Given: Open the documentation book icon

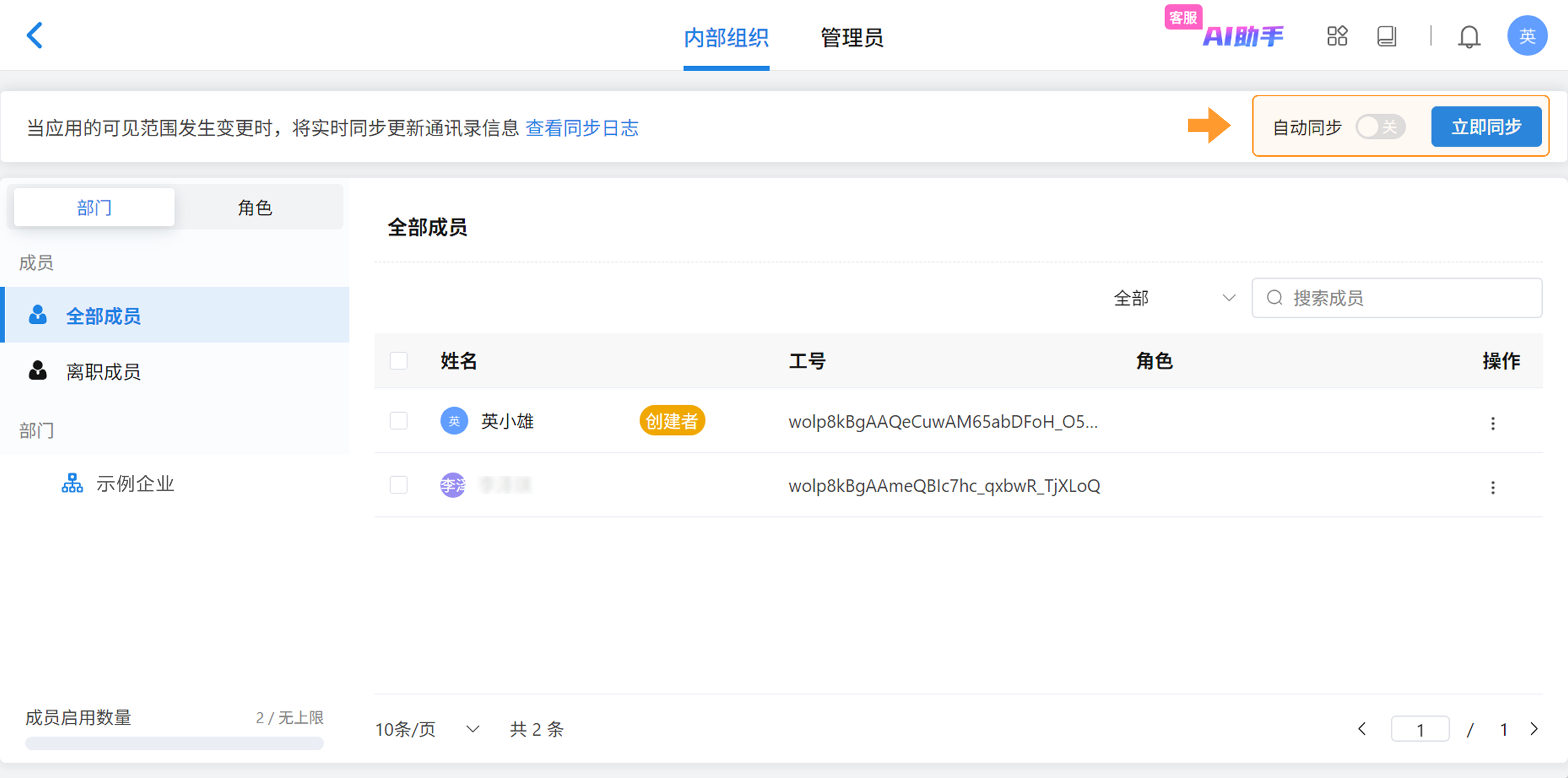Looking at the screenshot, I should 1387,36.
